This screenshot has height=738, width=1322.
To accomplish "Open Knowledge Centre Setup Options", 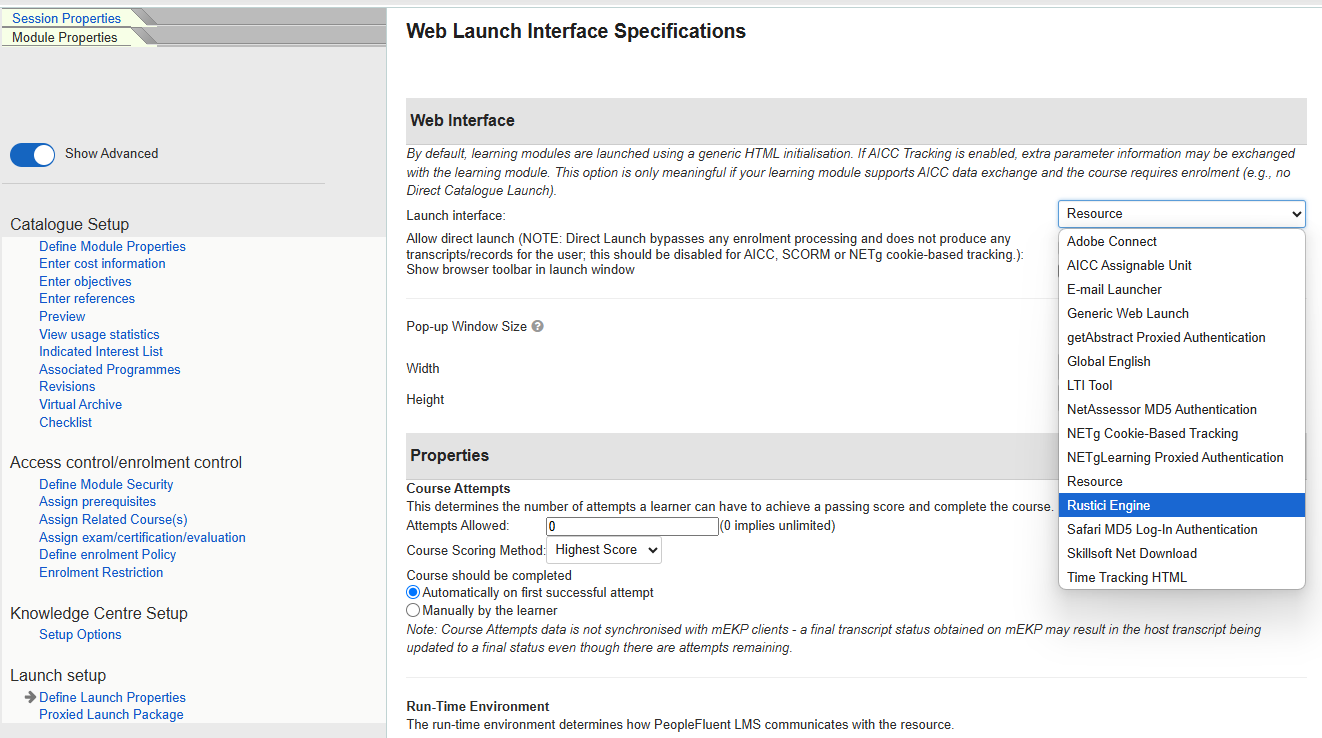I will click(x=80, y=635).
